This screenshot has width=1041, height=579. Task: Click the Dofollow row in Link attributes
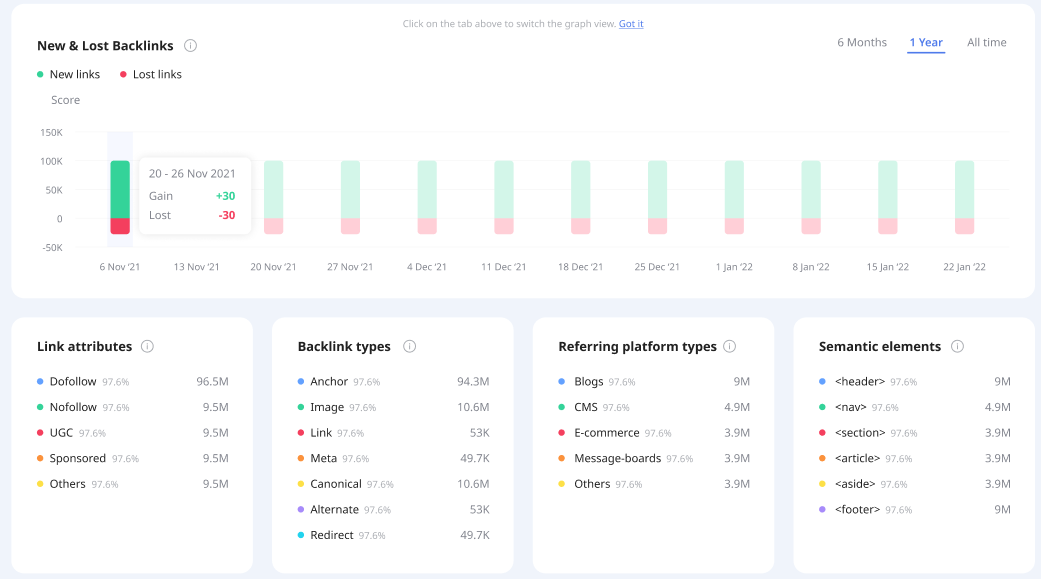[x=133, y=382]
